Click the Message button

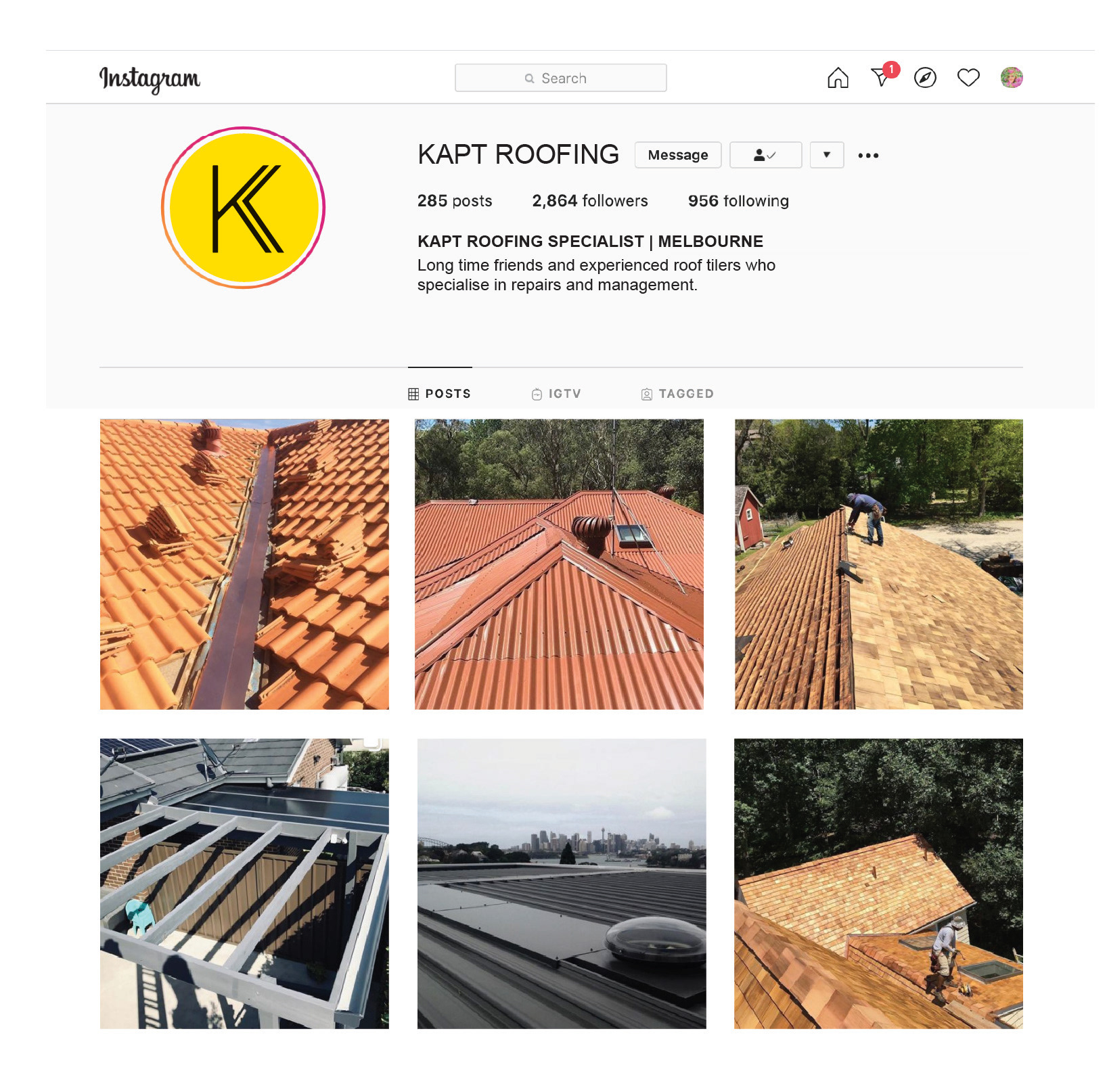(678, 155)
